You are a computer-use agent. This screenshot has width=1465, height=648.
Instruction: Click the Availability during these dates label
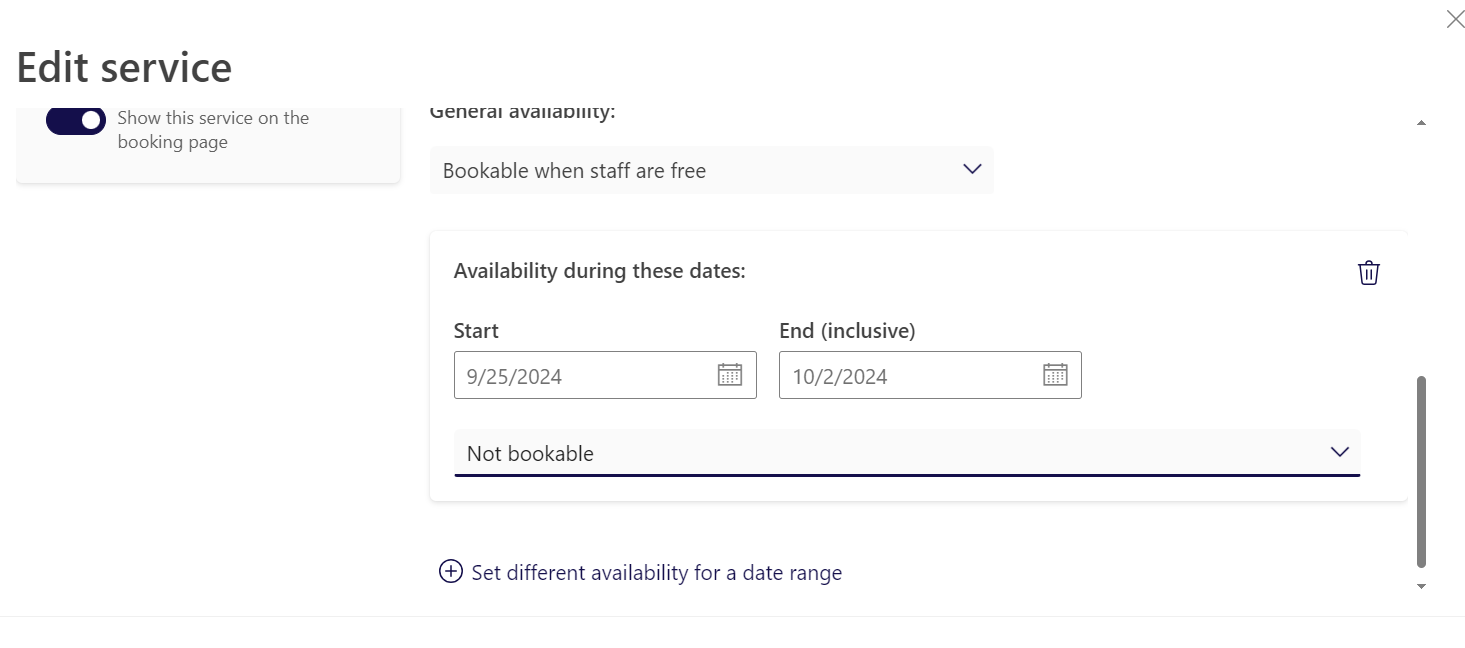600,271
